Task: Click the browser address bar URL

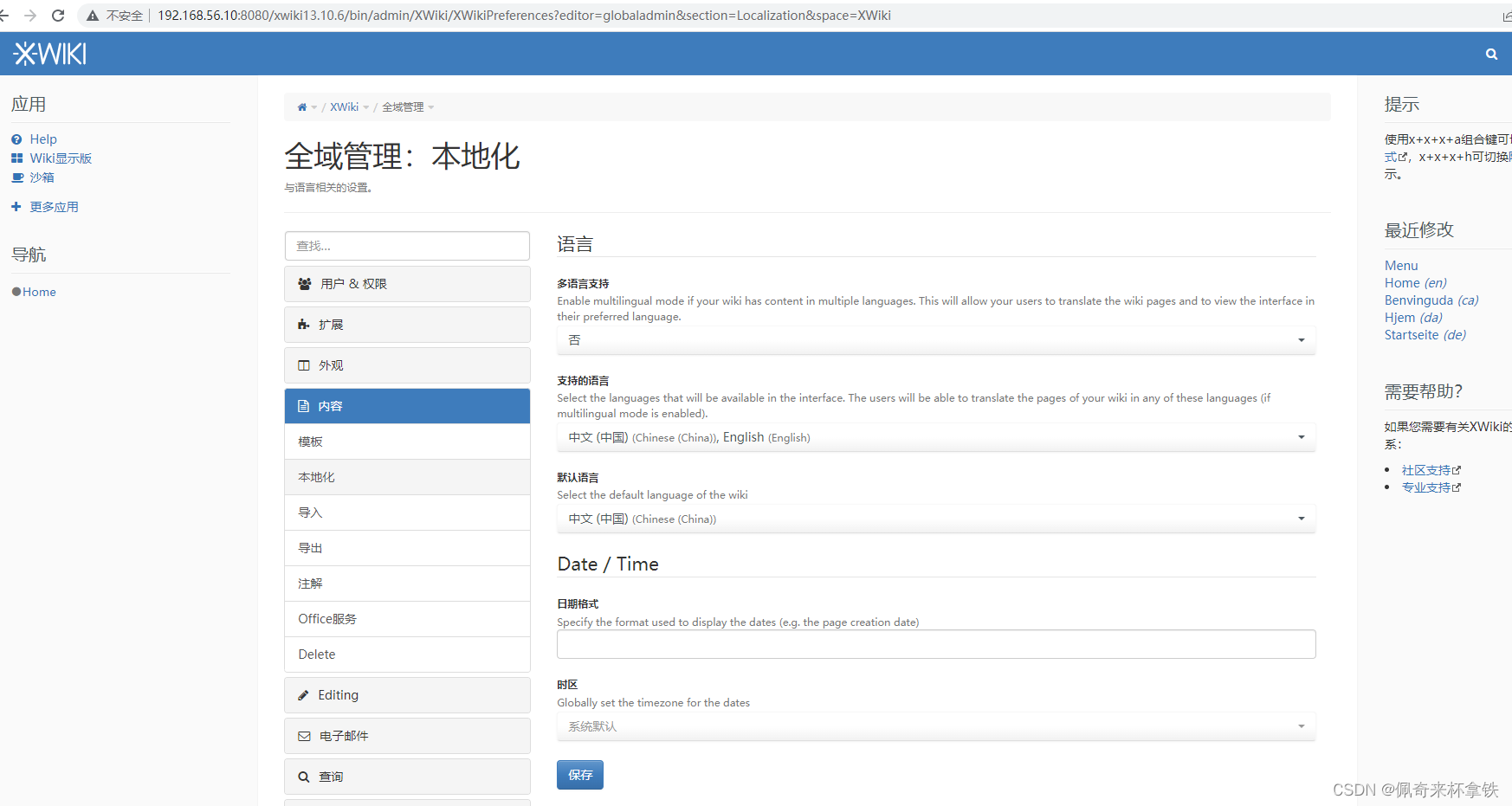Action: [524, 16]
